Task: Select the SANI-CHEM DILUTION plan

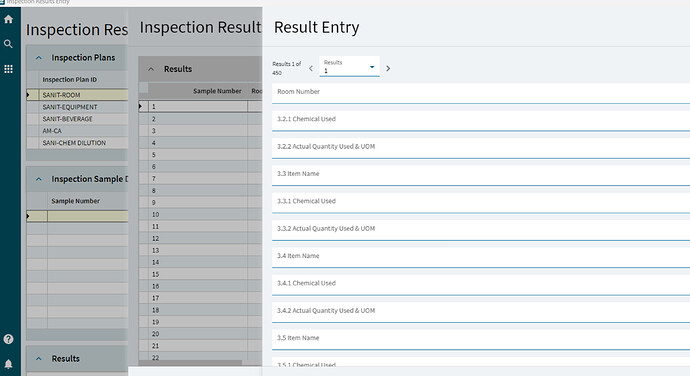Action: tap(77, 143)
